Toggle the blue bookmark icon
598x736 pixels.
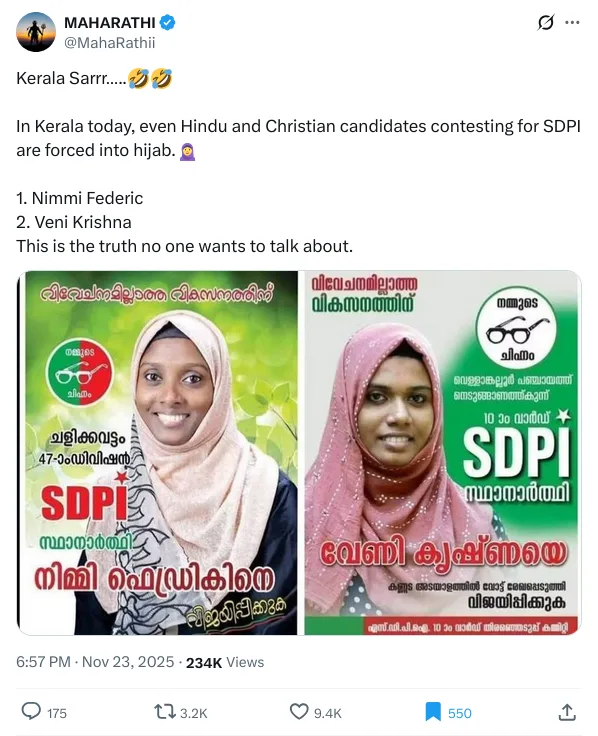433,712
